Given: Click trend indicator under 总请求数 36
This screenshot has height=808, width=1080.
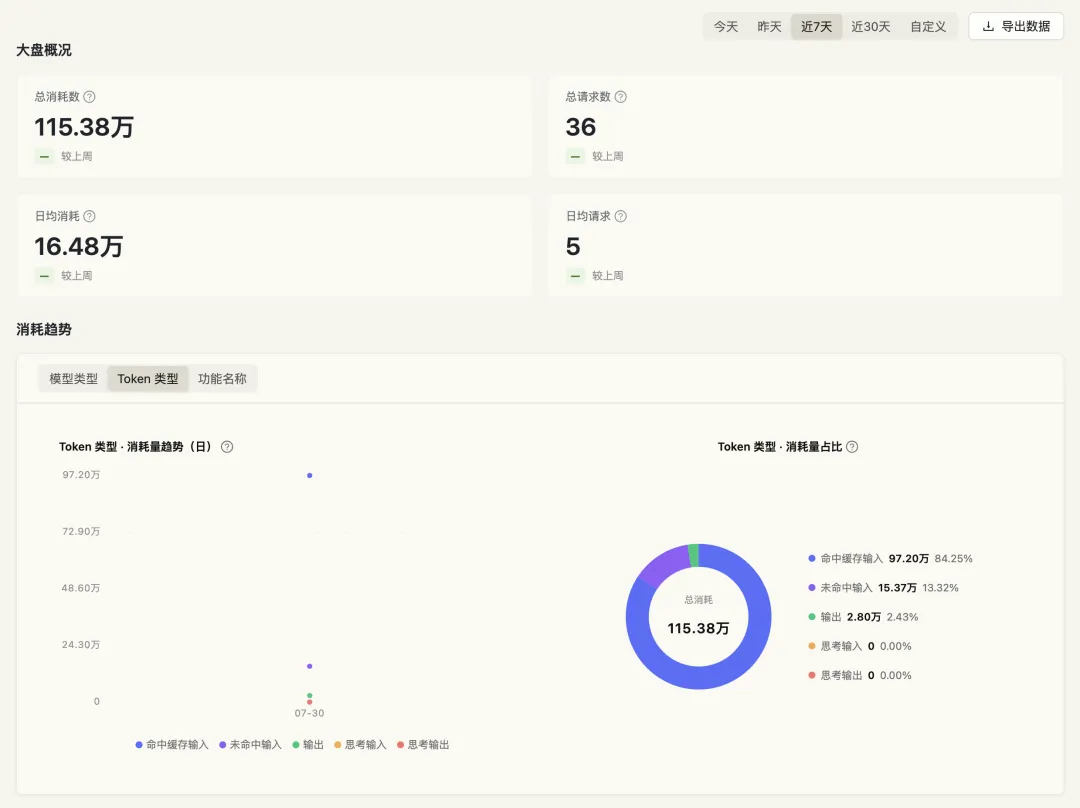Looking at the screenshot, I should 575,156.
